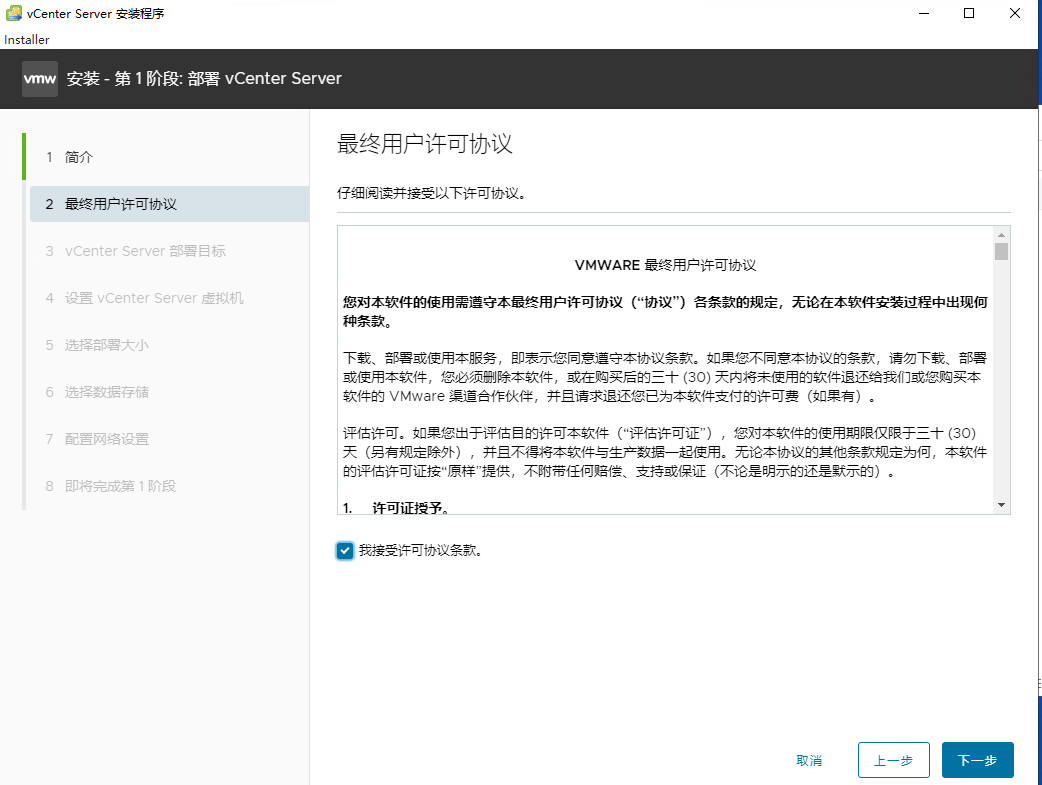The image size is (1042, 785).
Task: Select step 8 即将完成第 1 阶段
Action: 169,487
